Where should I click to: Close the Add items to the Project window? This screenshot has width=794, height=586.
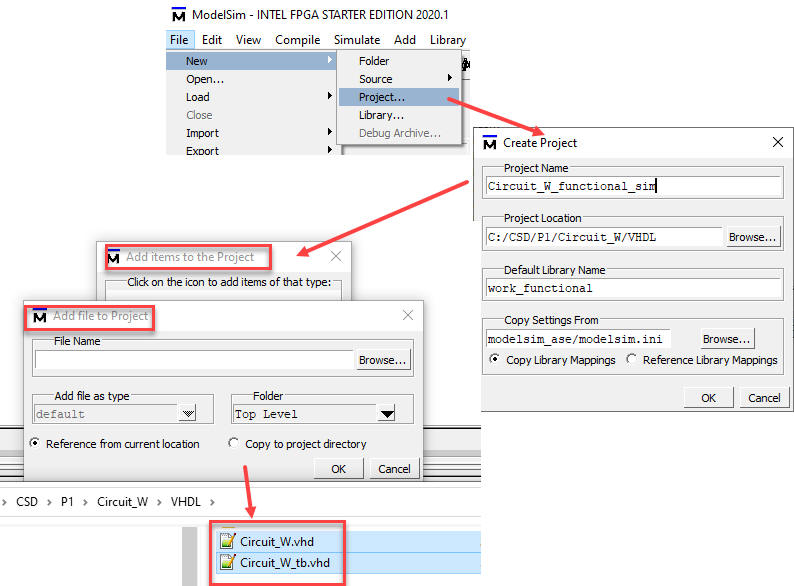[x=336, y=257]
